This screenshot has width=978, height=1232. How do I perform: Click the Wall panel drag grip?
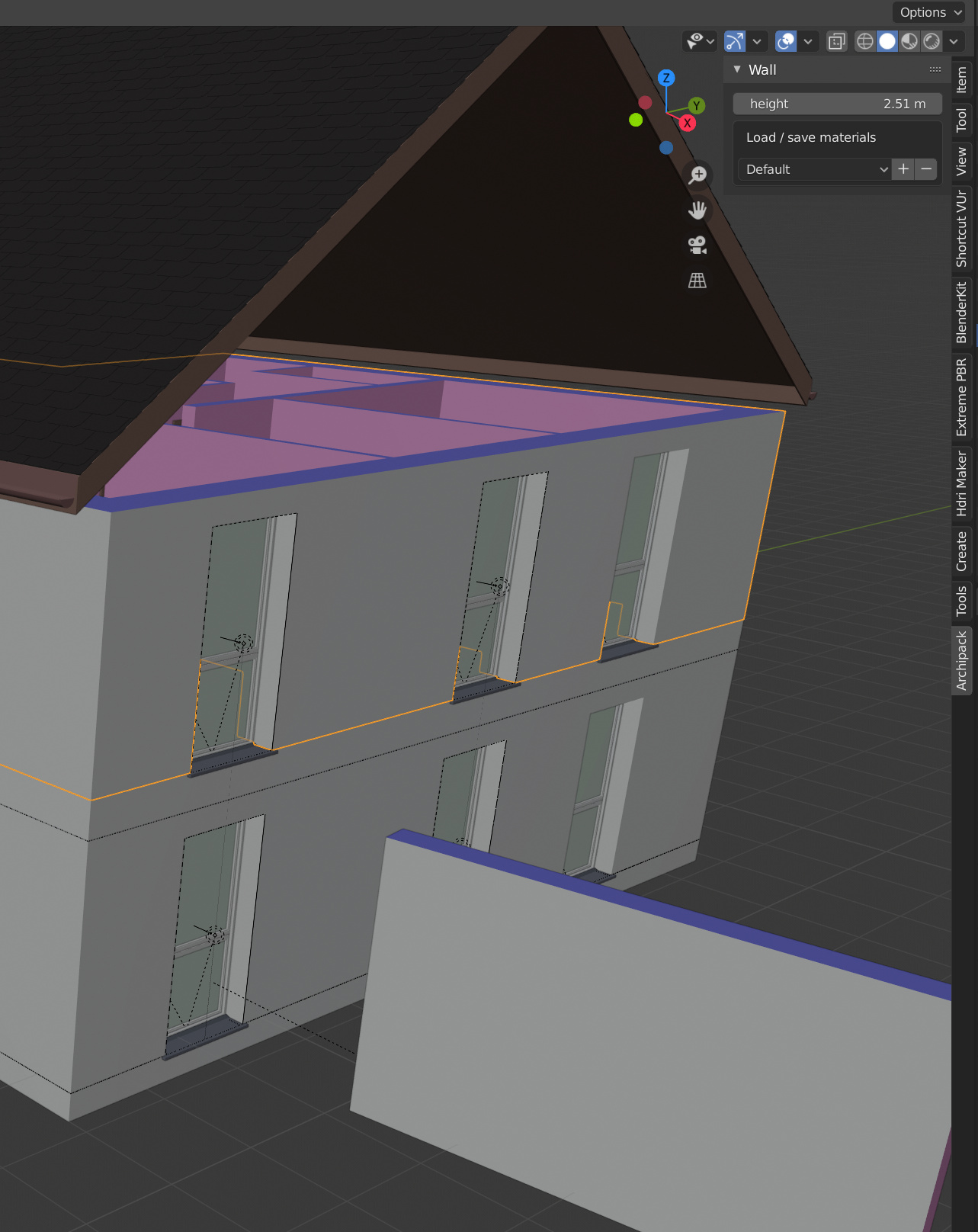(x=935, y=69)
